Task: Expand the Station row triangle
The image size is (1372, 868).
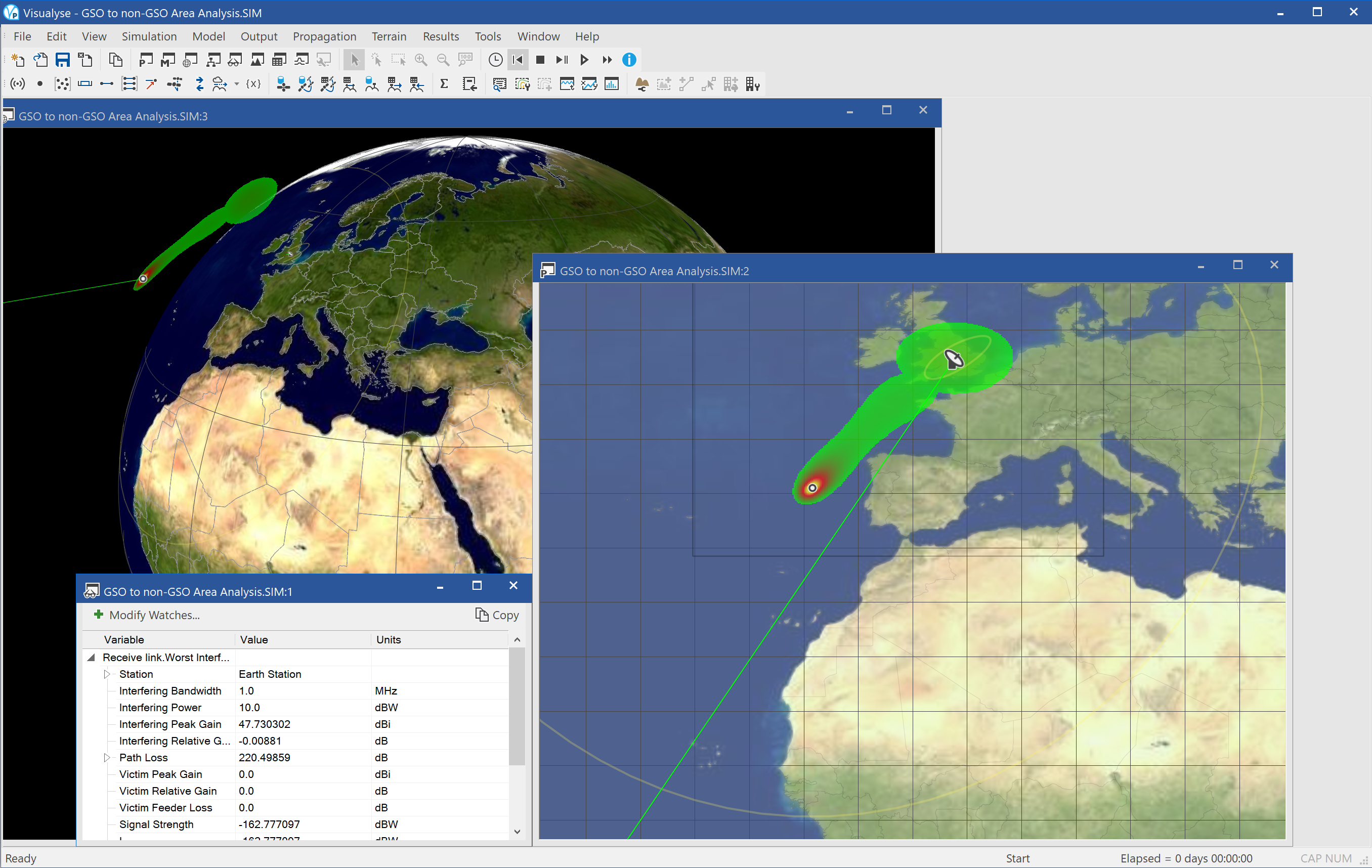Action: (107, 674)
